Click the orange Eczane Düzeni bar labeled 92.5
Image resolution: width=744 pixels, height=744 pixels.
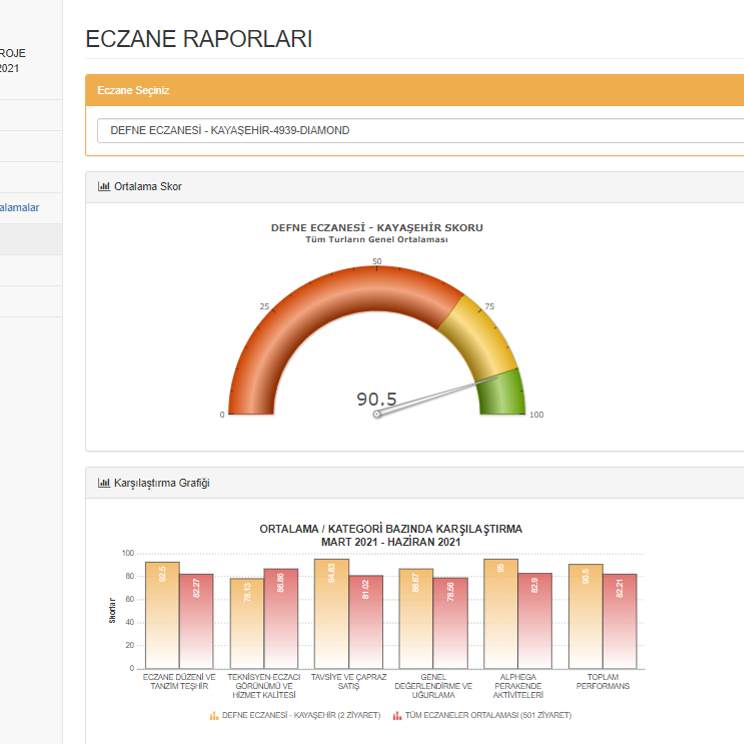tap(162, 615)
